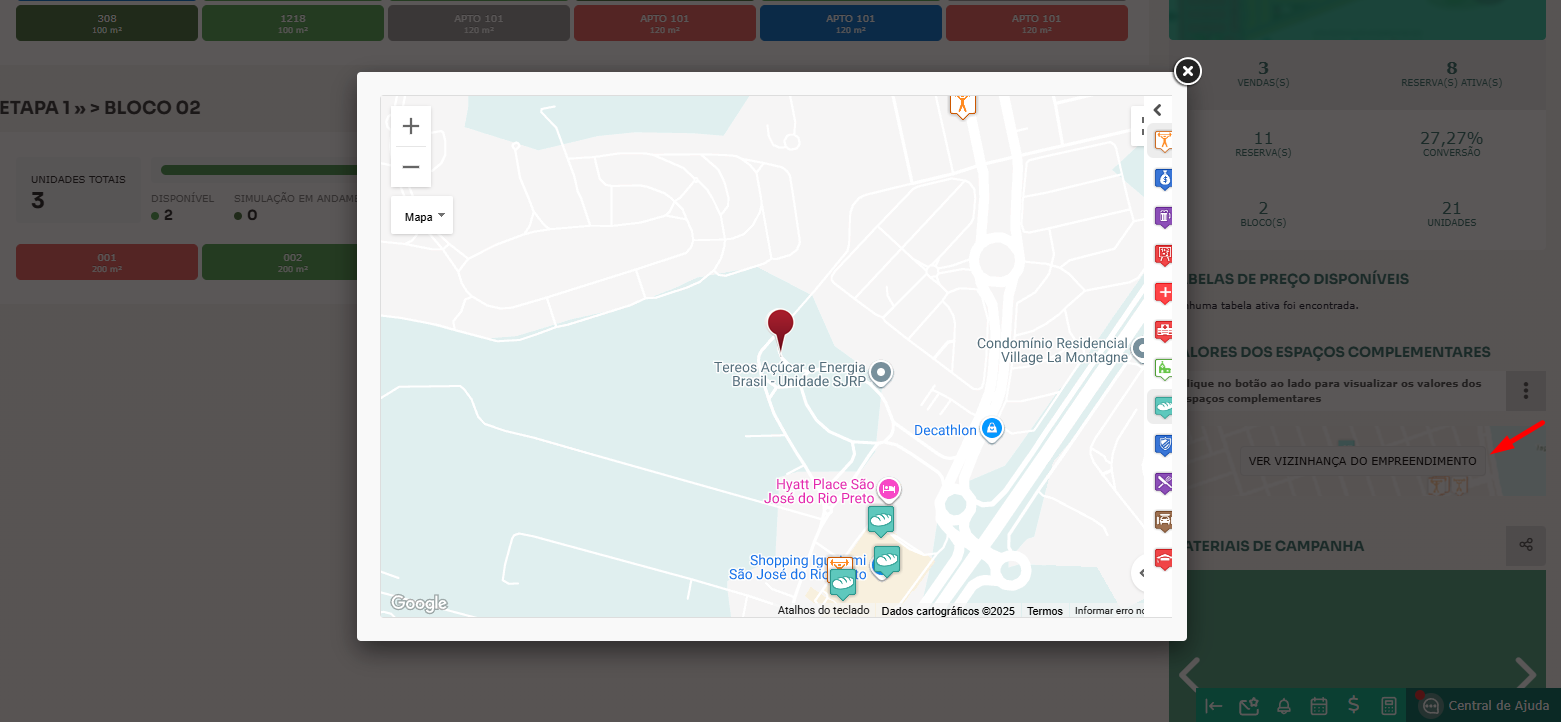
Task: Go to previous campaign material slide arrow
Action: 1189,673
